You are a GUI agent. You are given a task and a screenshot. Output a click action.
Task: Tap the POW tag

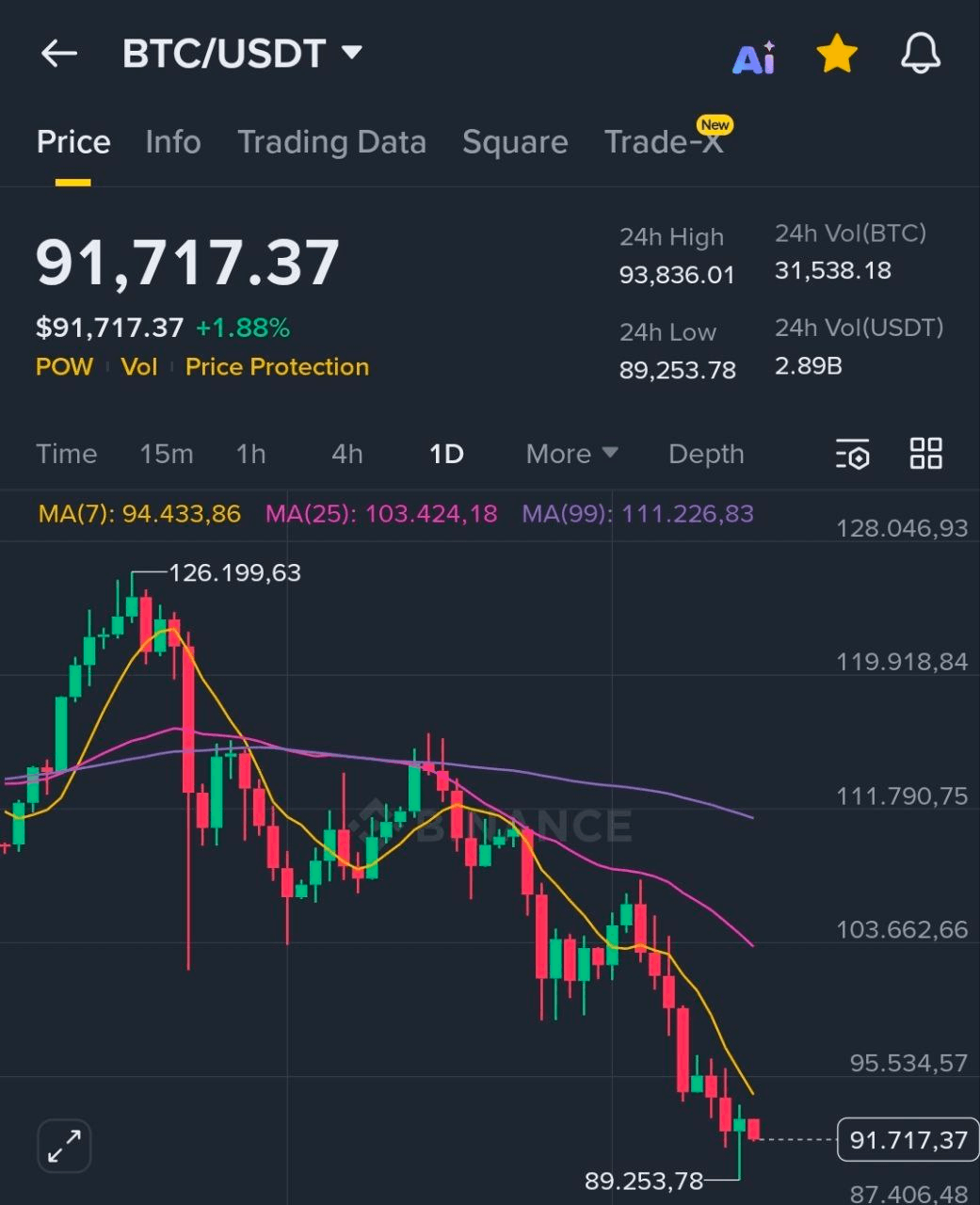[x=64, y=367]
